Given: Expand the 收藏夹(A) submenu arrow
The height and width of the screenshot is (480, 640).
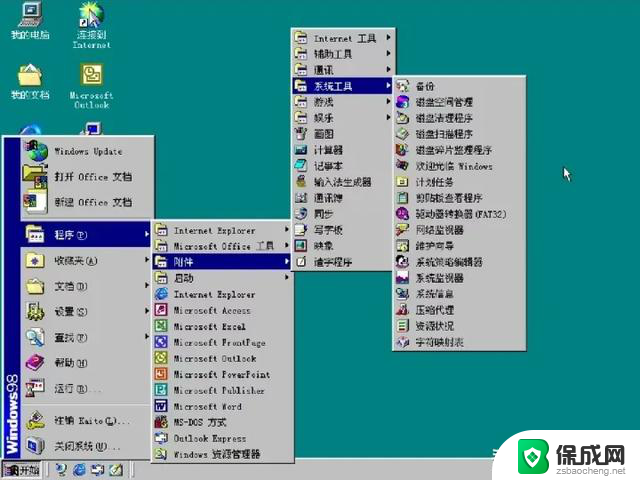Looking at the screenshot, I should click(x=147, y=260).
